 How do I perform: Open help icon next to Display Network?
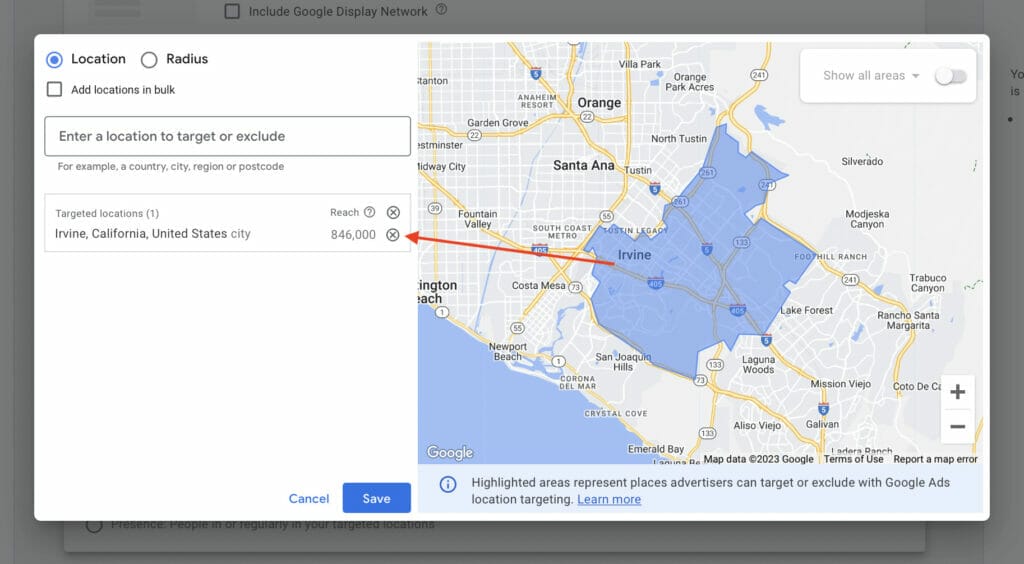pyautogui.click(x=441, y=10)
